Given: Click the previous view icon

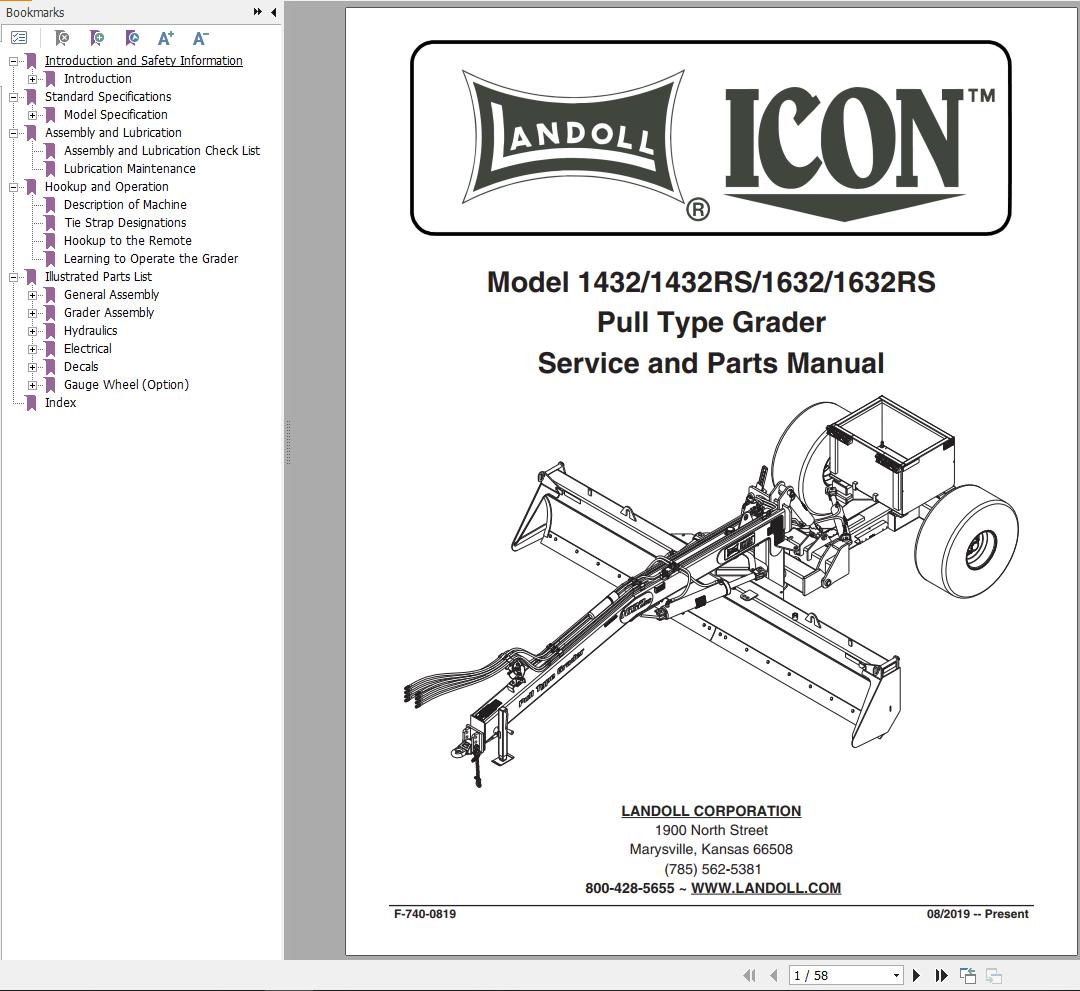Looking at the screenshot, I should (966, 973).
